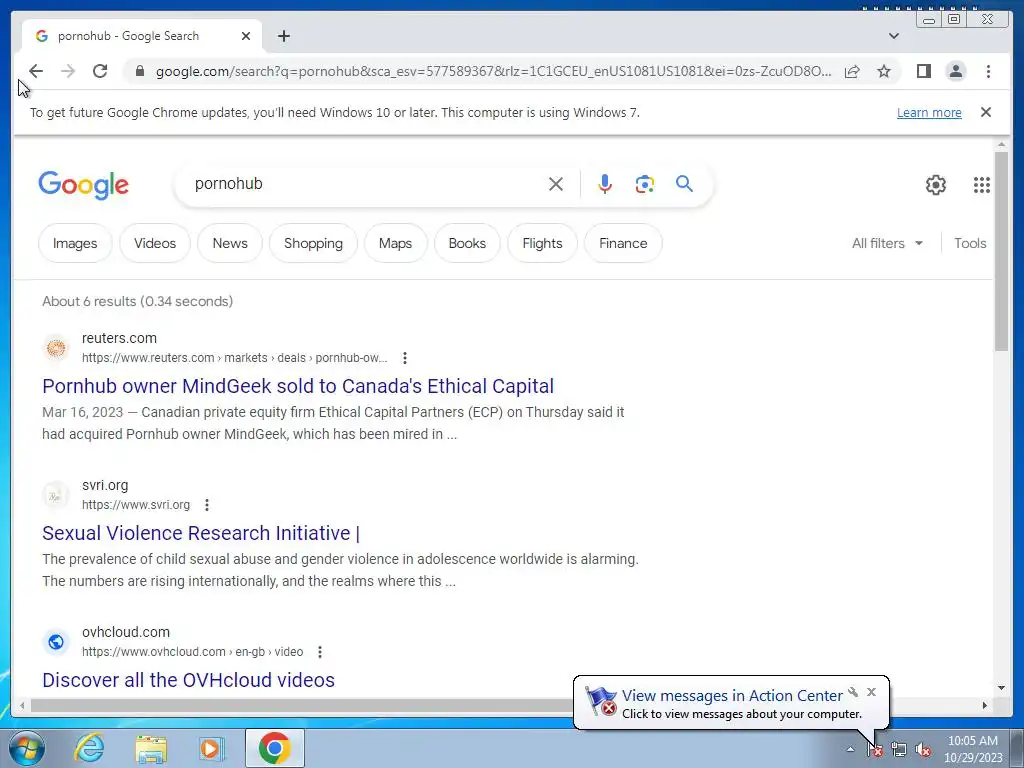Viewport: 1024px width, 768px height.
Task: Click the reuters.com URL breadcrumb text
Action: [234, 358]
